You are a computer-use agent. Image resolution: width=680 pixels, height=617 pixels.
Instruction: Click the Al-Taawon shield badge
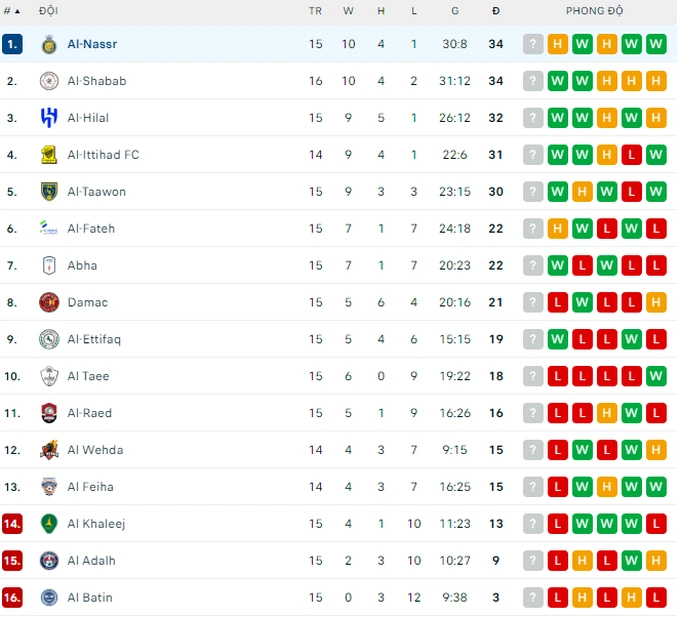click(x=49, y=192)
